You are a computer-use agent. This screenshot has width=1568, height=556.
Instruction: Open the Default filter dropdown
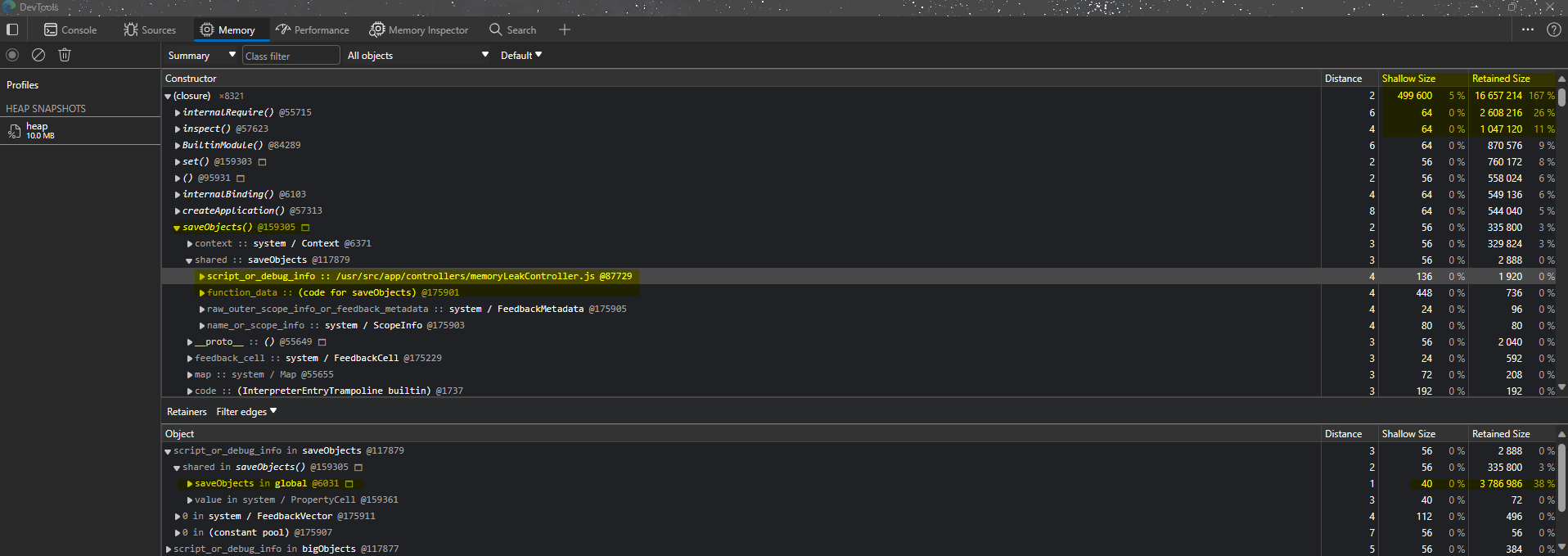(521, 55)
